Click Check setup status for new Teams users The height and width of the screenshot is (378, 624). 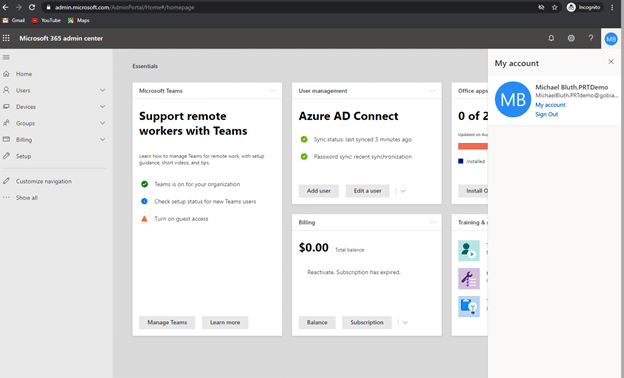click(x=205, y=201)
